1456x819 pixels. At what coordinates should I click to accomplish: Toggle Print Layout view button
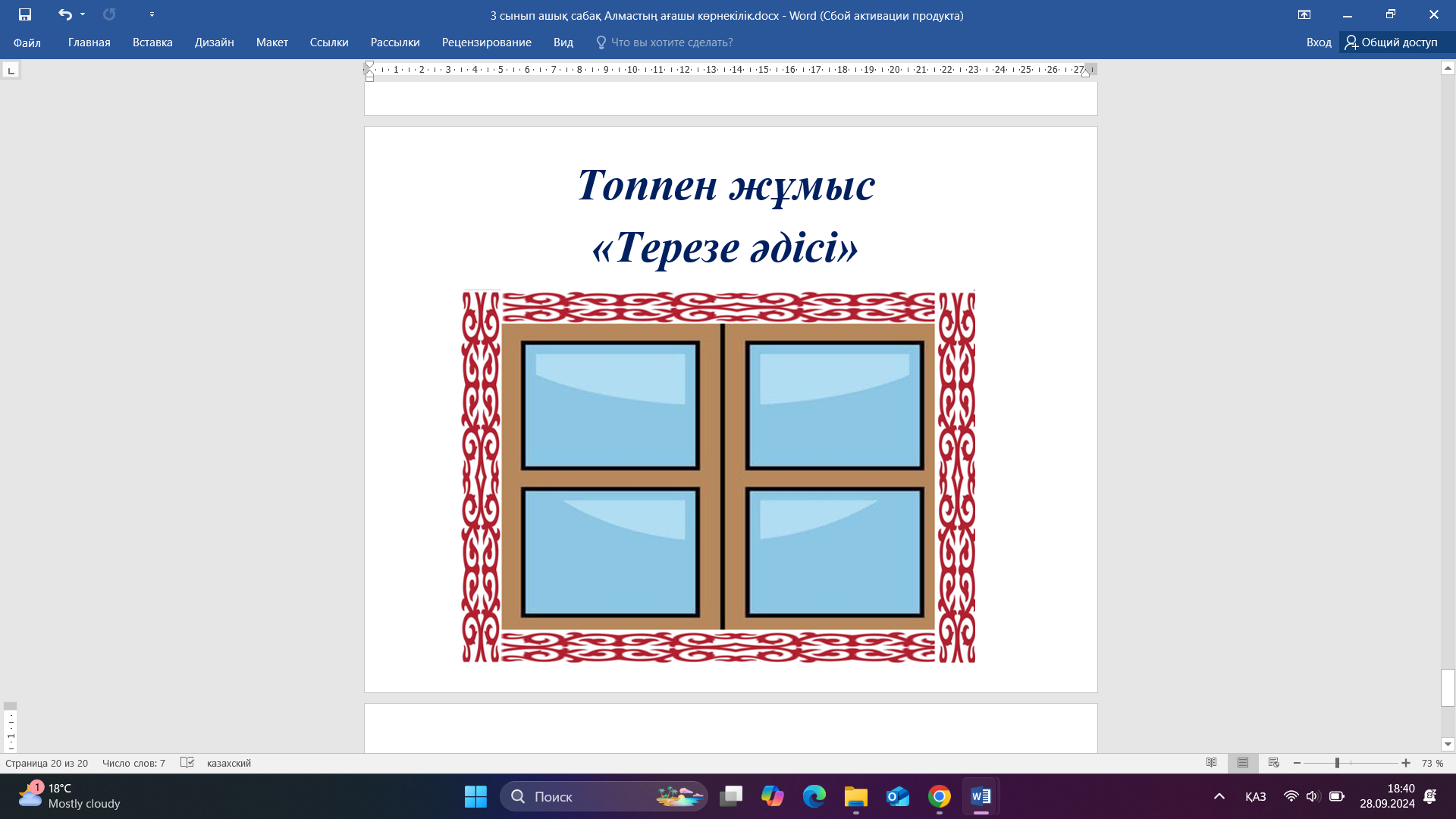click(x=1242, y=763)
